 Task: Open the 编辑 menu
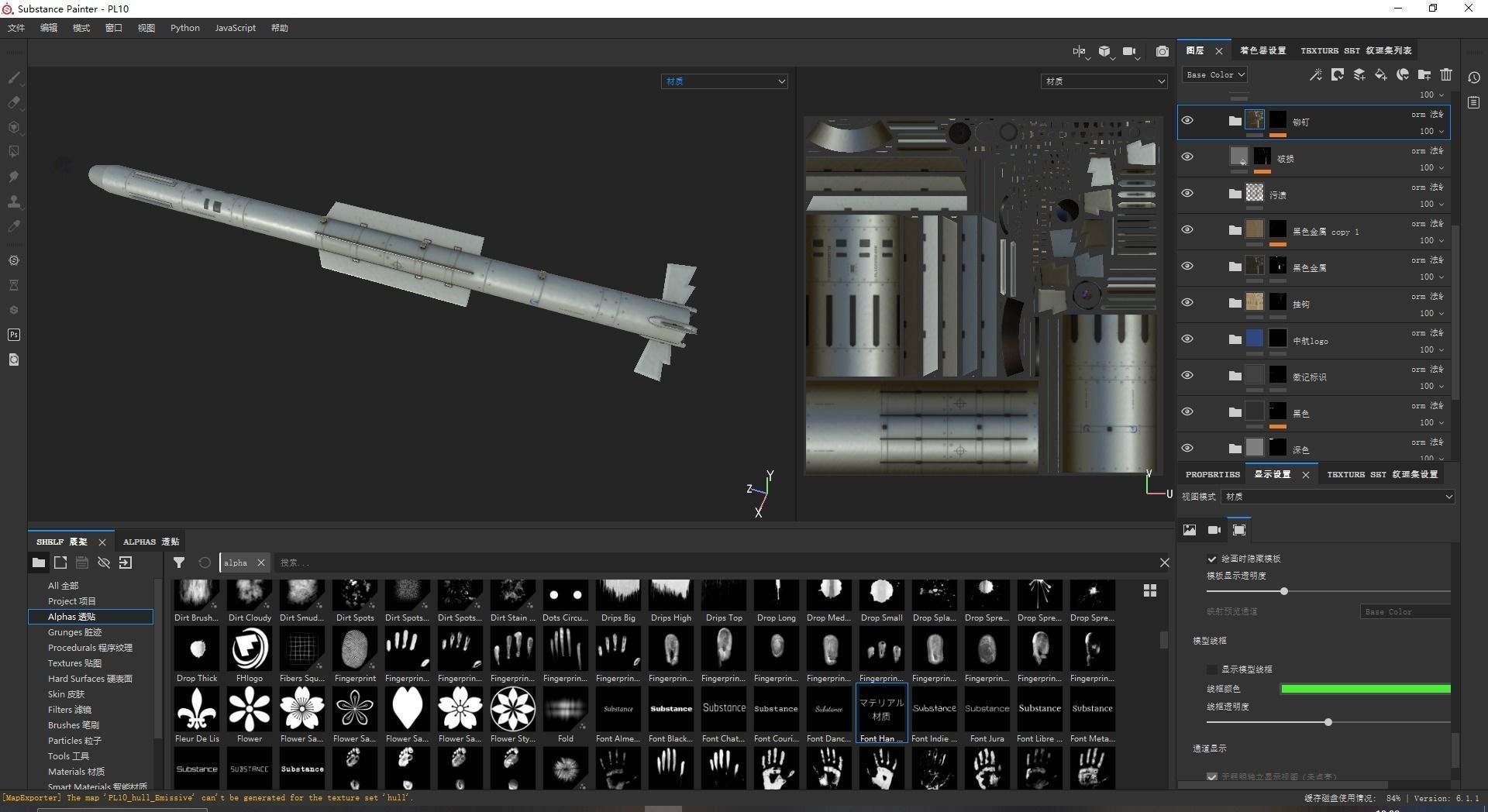pos(49,28)
